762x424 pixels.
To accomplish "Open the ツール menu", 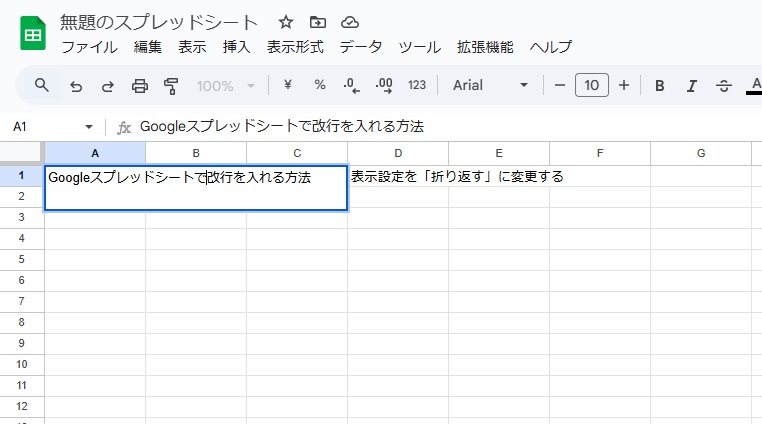I will coord(419,47).
